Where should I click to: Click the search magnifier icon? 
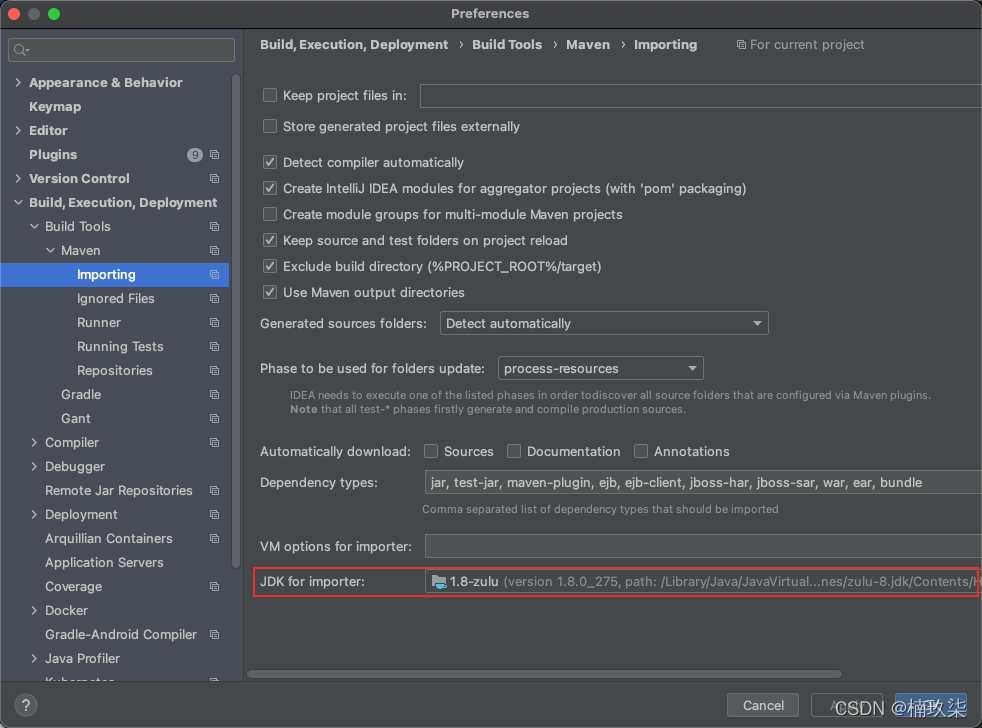(22, 49)
